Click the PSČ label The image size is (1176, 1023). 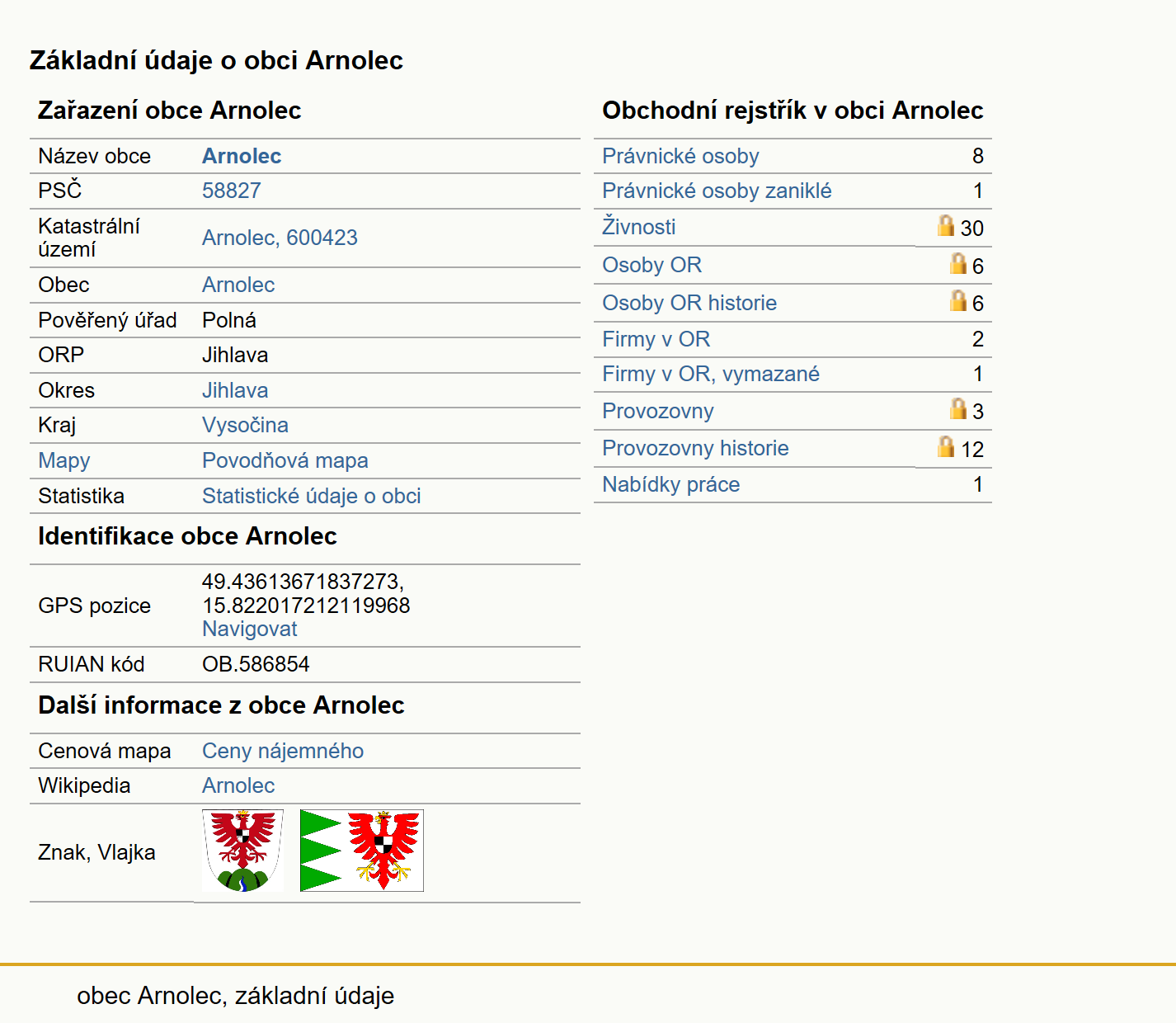click(60, 190)
